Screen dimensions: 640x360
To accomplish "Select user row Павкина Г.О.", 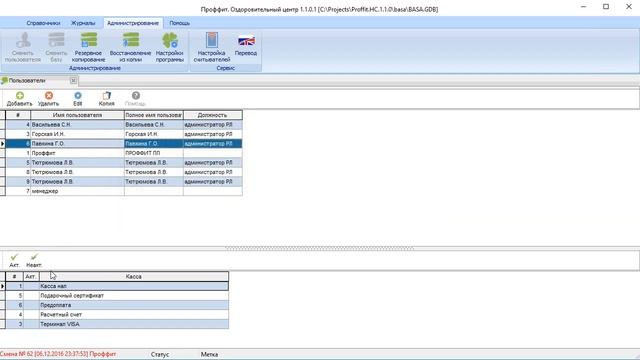I will [x=124, y=143].
